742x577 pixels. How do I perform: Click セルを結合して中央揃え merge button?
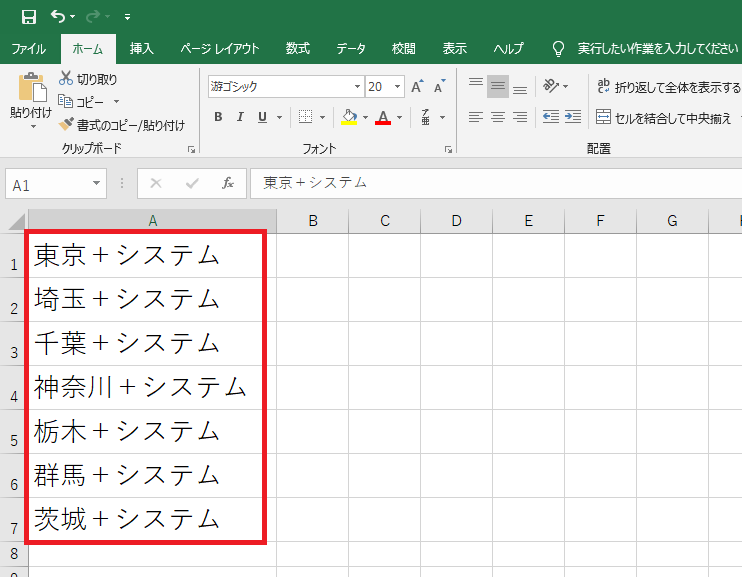tap(663, 117)
